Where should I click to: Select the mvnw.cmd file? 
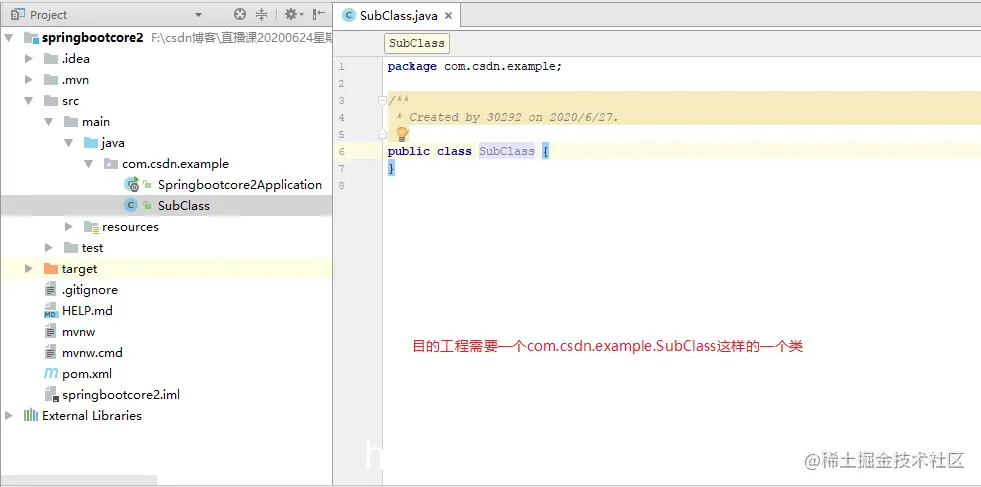click(x=92, y=352)
